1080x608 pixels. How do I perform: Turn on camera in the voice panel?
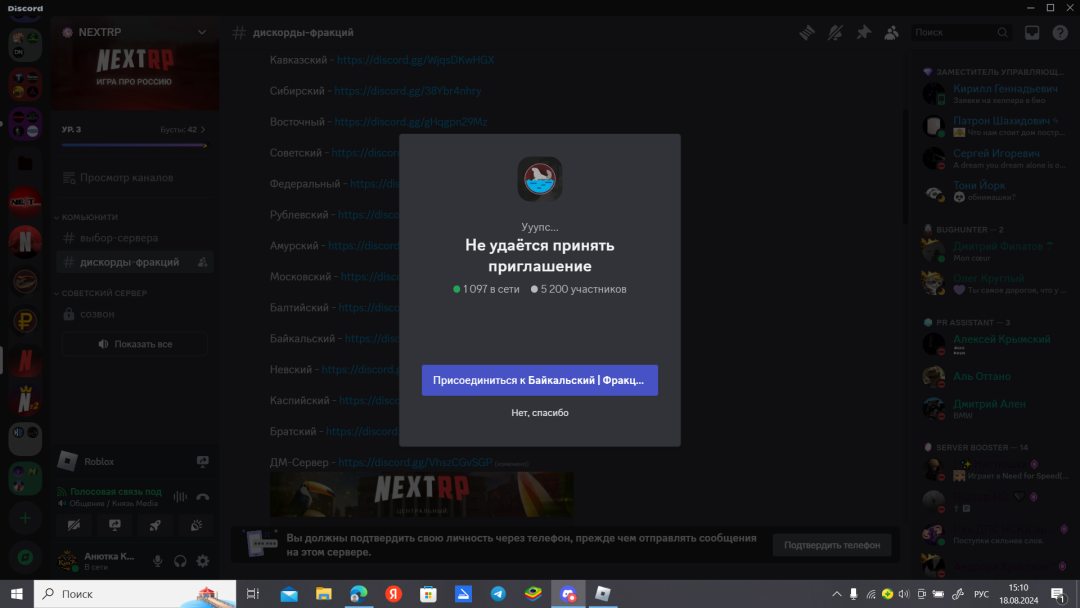74,525
